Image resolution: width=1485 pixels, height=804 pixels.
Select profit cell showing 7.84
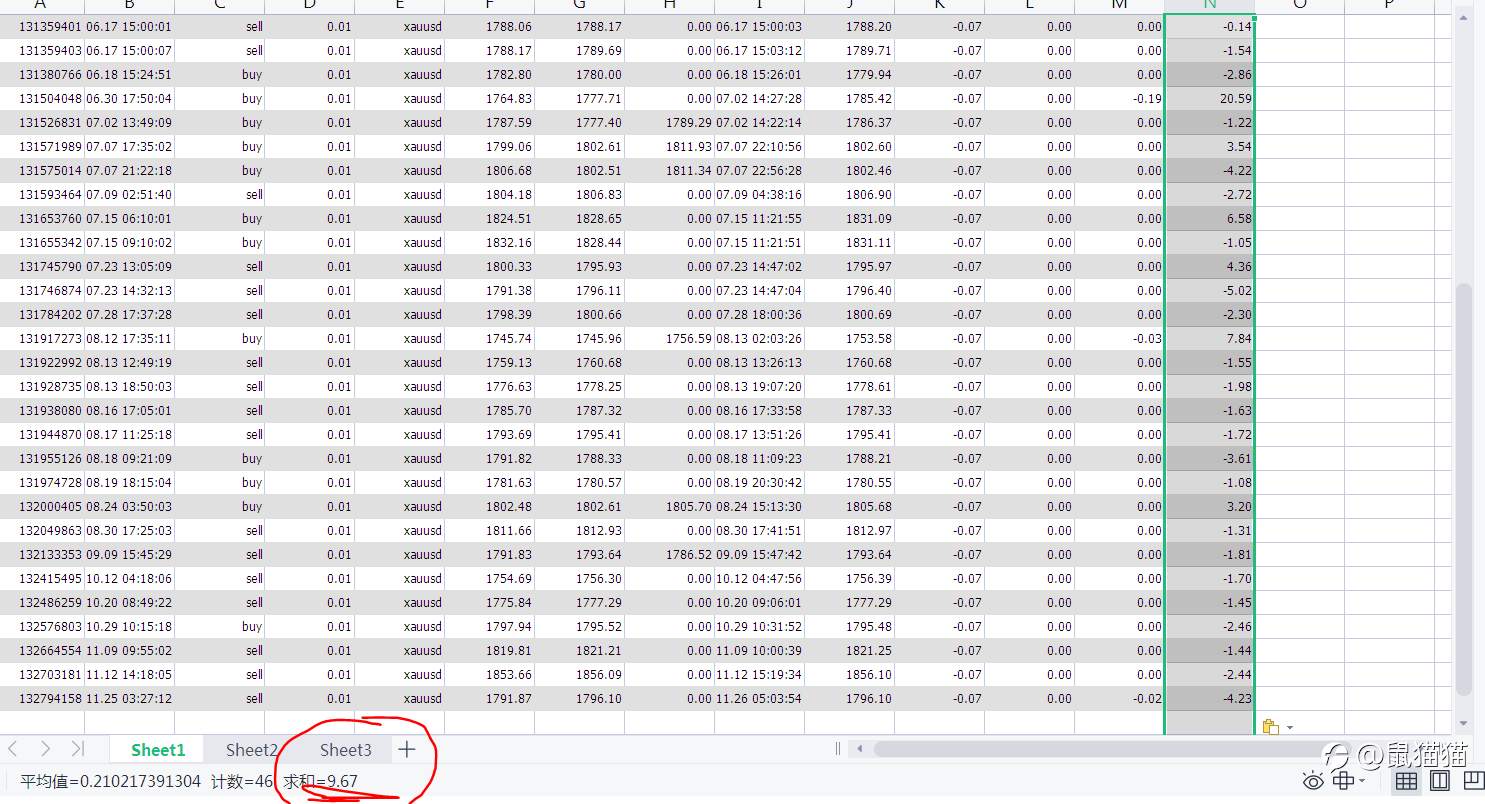(1209, 339)
